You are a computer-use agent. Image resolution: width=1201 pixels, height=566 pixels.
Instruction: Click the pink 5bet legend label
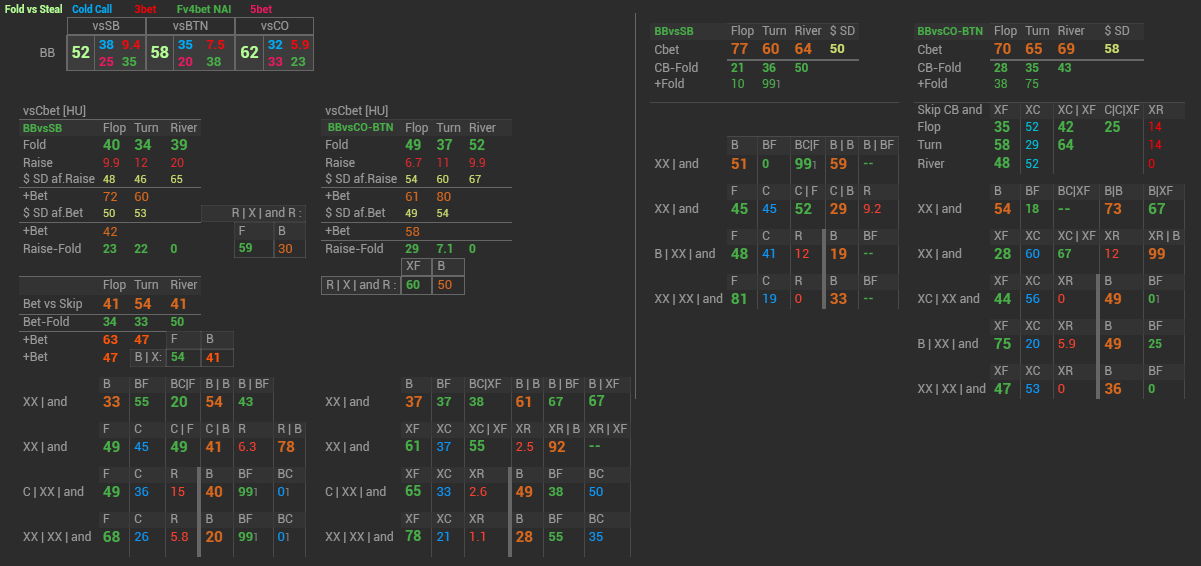click(261, 9)
